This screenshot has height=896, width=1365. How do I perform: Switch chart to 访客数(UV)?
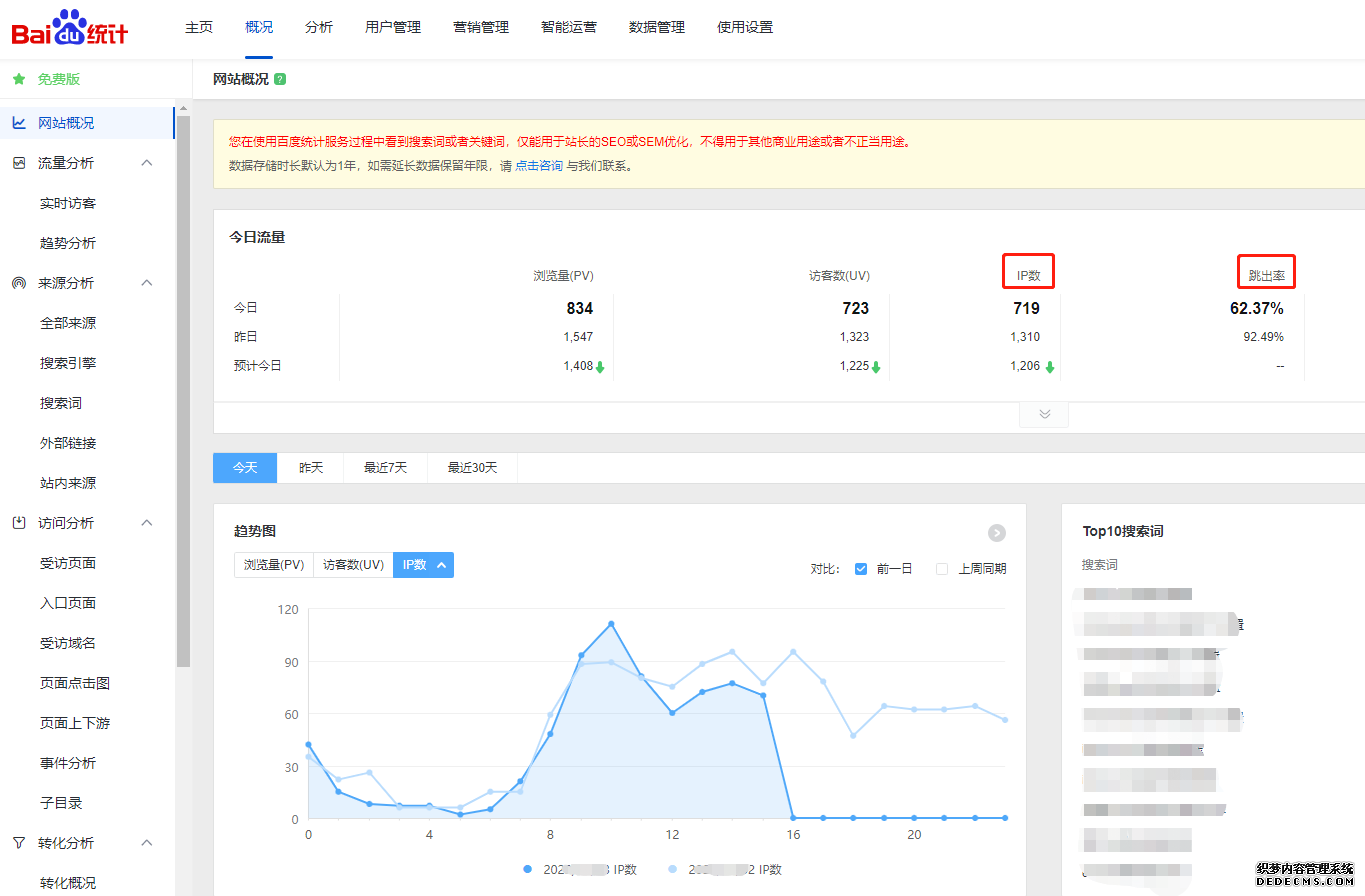click(353, 565)
